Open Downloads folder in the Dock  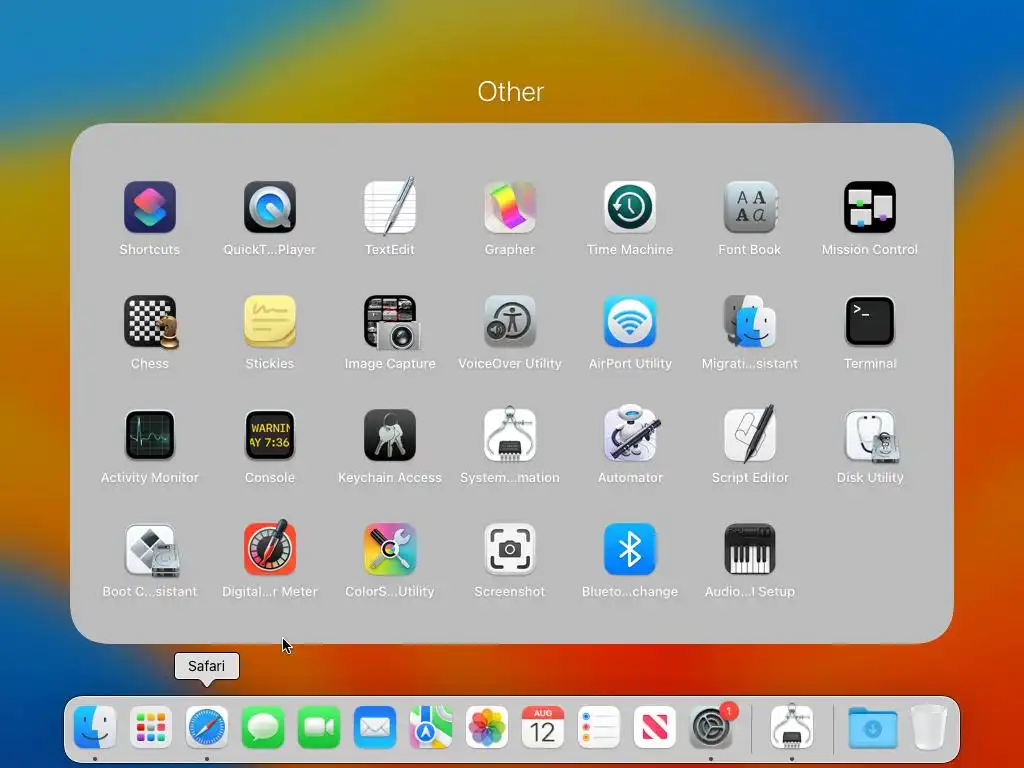click(873, 727)
